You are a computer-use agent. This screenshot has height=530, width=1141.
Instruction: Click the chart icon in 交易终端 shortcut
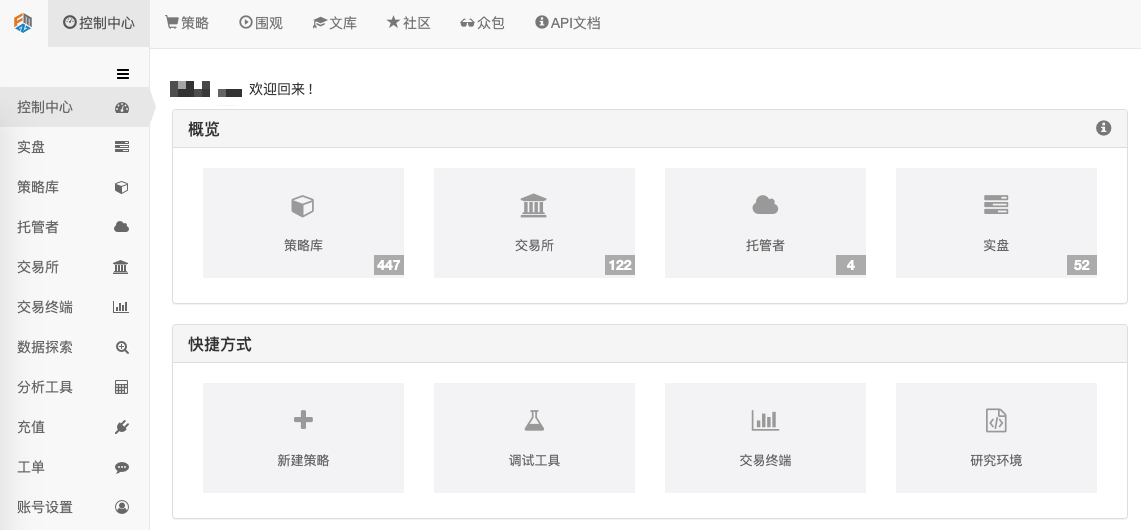pos(765,420)
